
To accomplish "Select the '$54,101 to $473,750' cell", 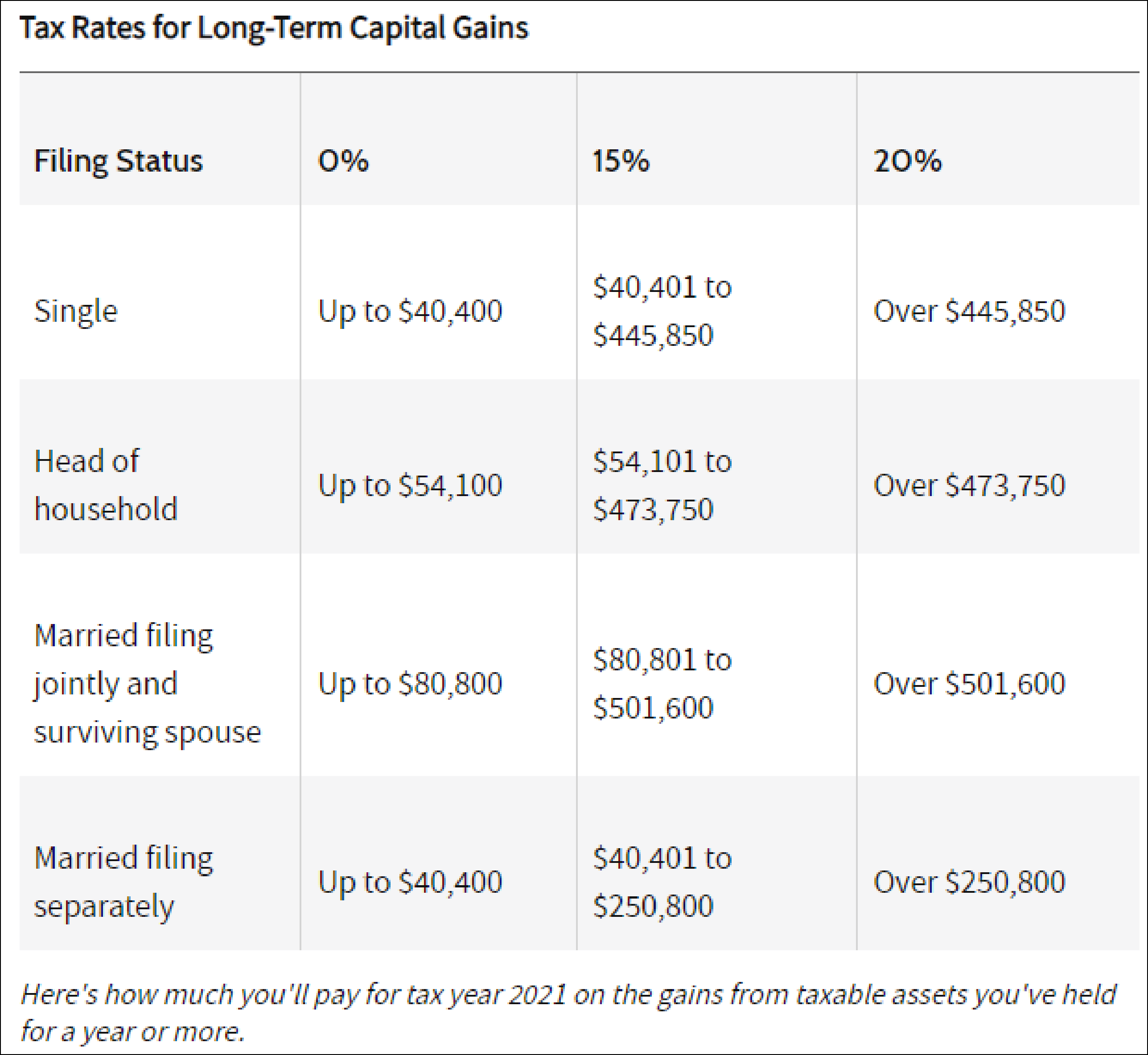I will (x=662, y=484).
